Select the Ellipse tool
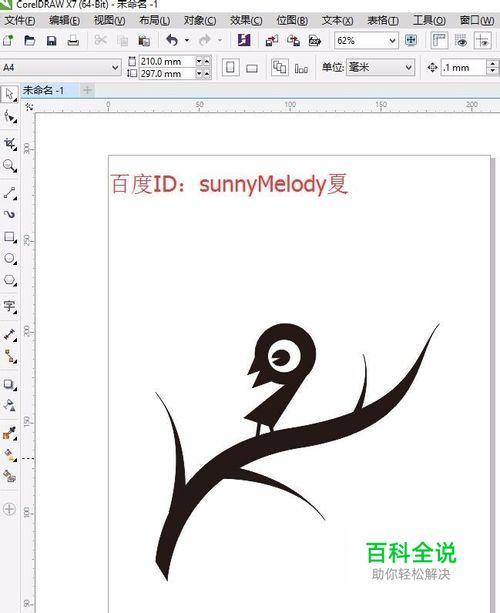Viewport: 500px width, 613px height. pyautogui.click(x=9, y=258)
